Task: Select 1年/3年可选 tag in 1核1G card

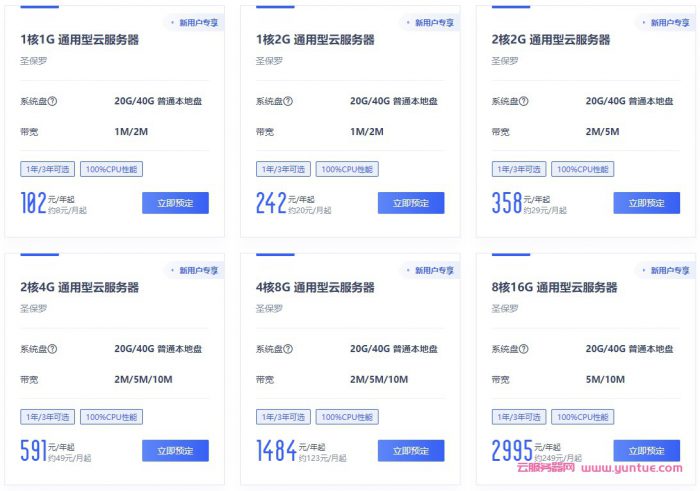Action: pyautogui.click(x=47, y=169)
